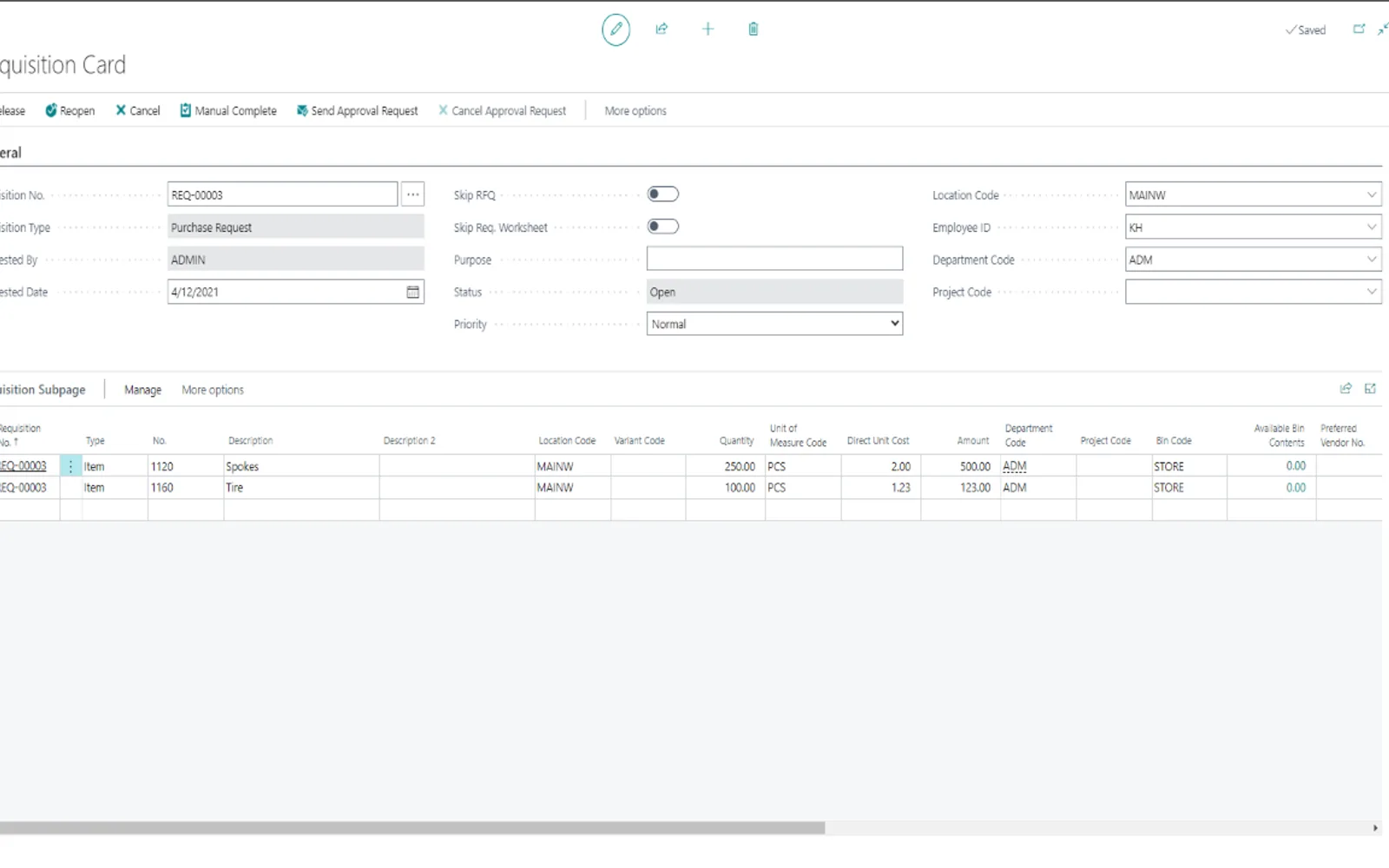Toggle the Skip Req. Worksheet switch
This screenshot has height=868, width=1389.
pyautogui.click(x=663, y=227)
